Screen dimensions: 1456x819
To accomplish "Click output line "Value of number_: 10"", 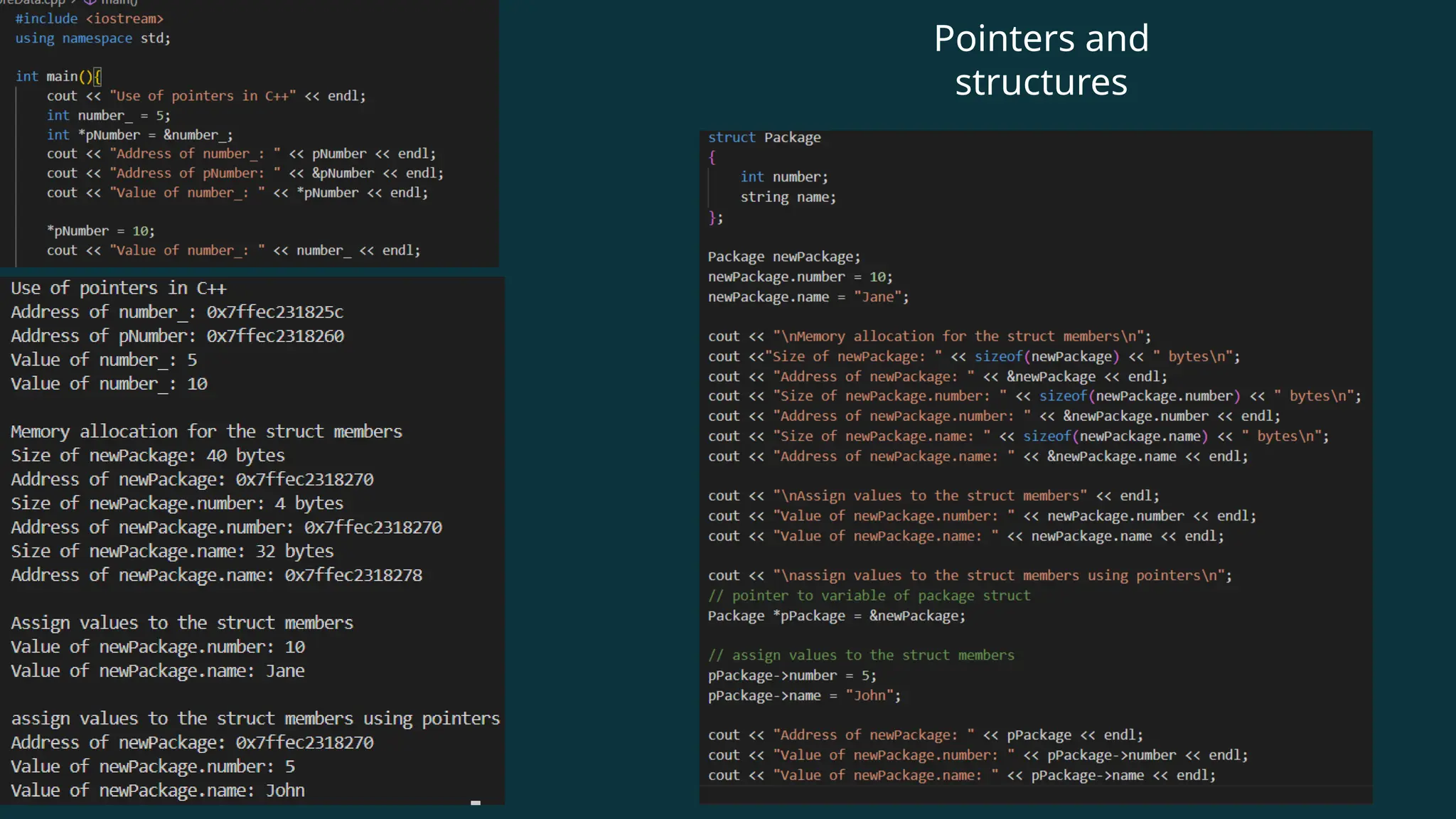I will pos(109,384).
